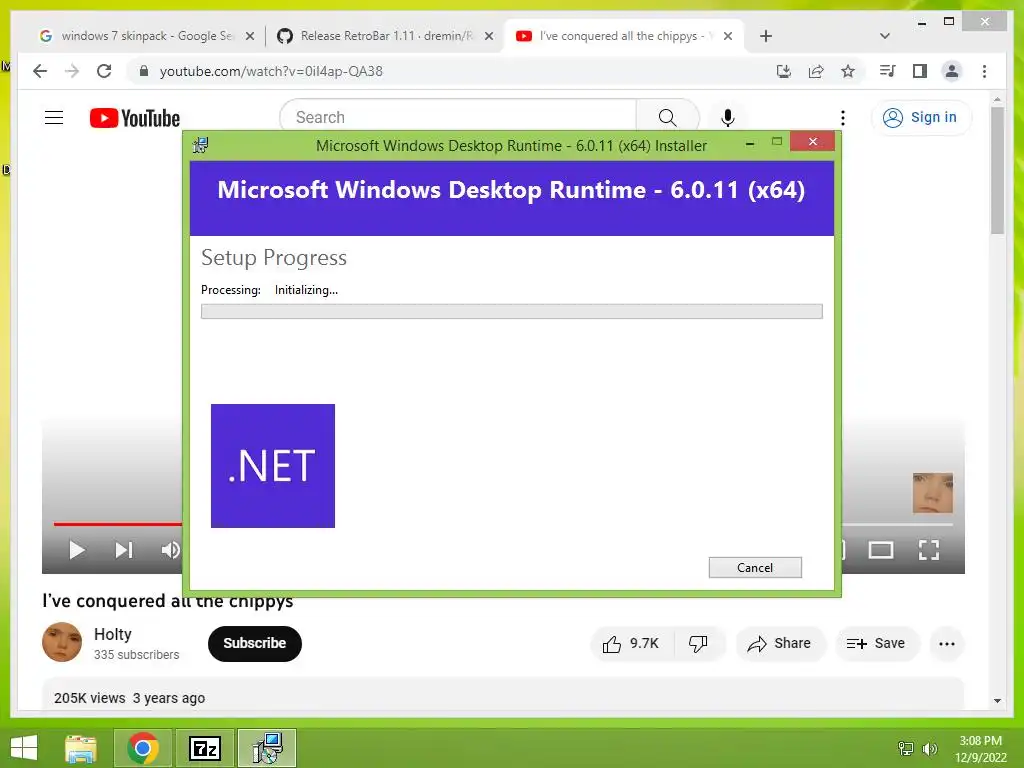Minimize the .NET installer window

tap(750, 143)
